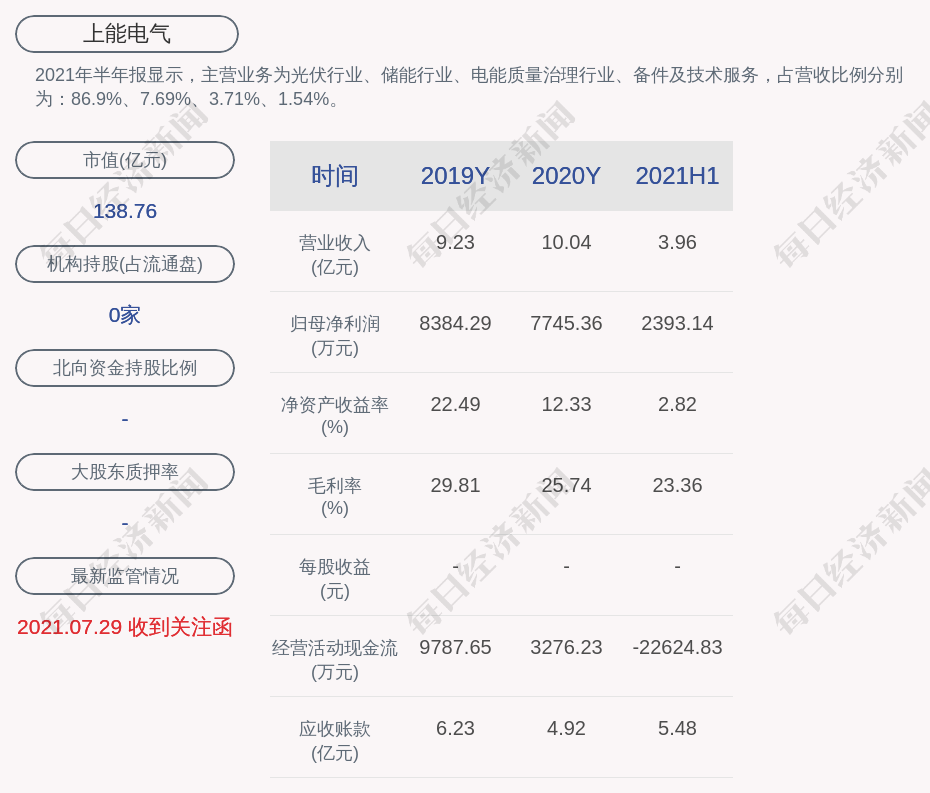
Task: Open the 最新监管情况 label
Action: 125,576
